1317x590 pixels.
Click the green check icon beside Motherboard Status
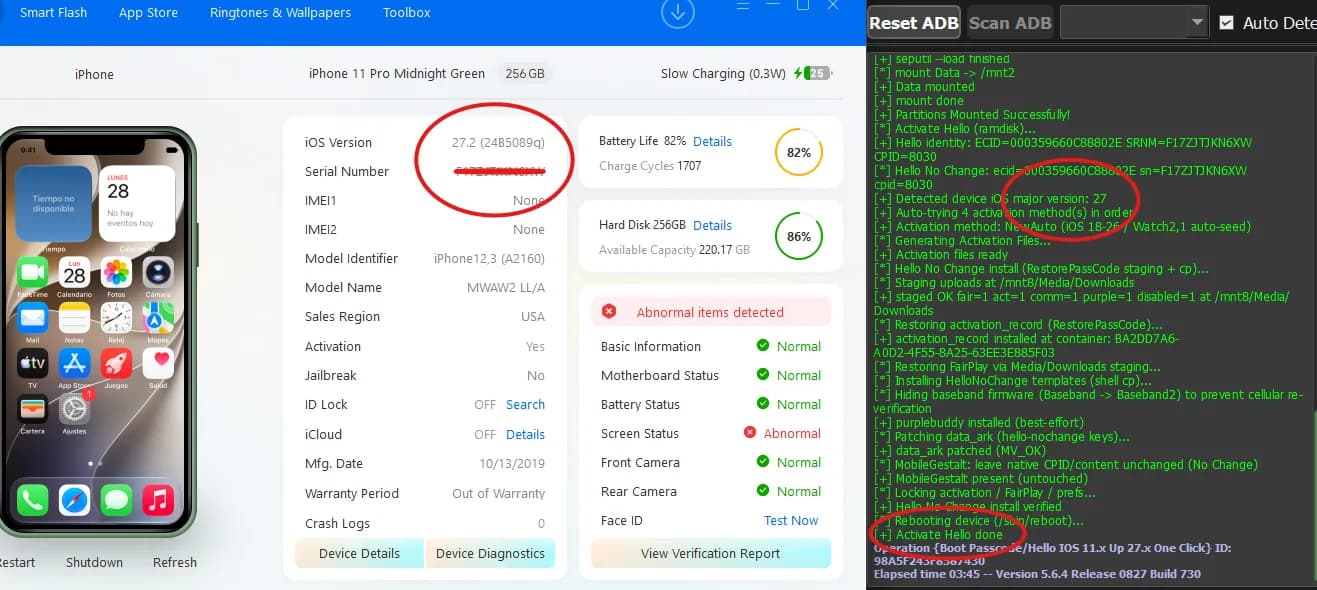pyautogui.click(x=763, y=375)
